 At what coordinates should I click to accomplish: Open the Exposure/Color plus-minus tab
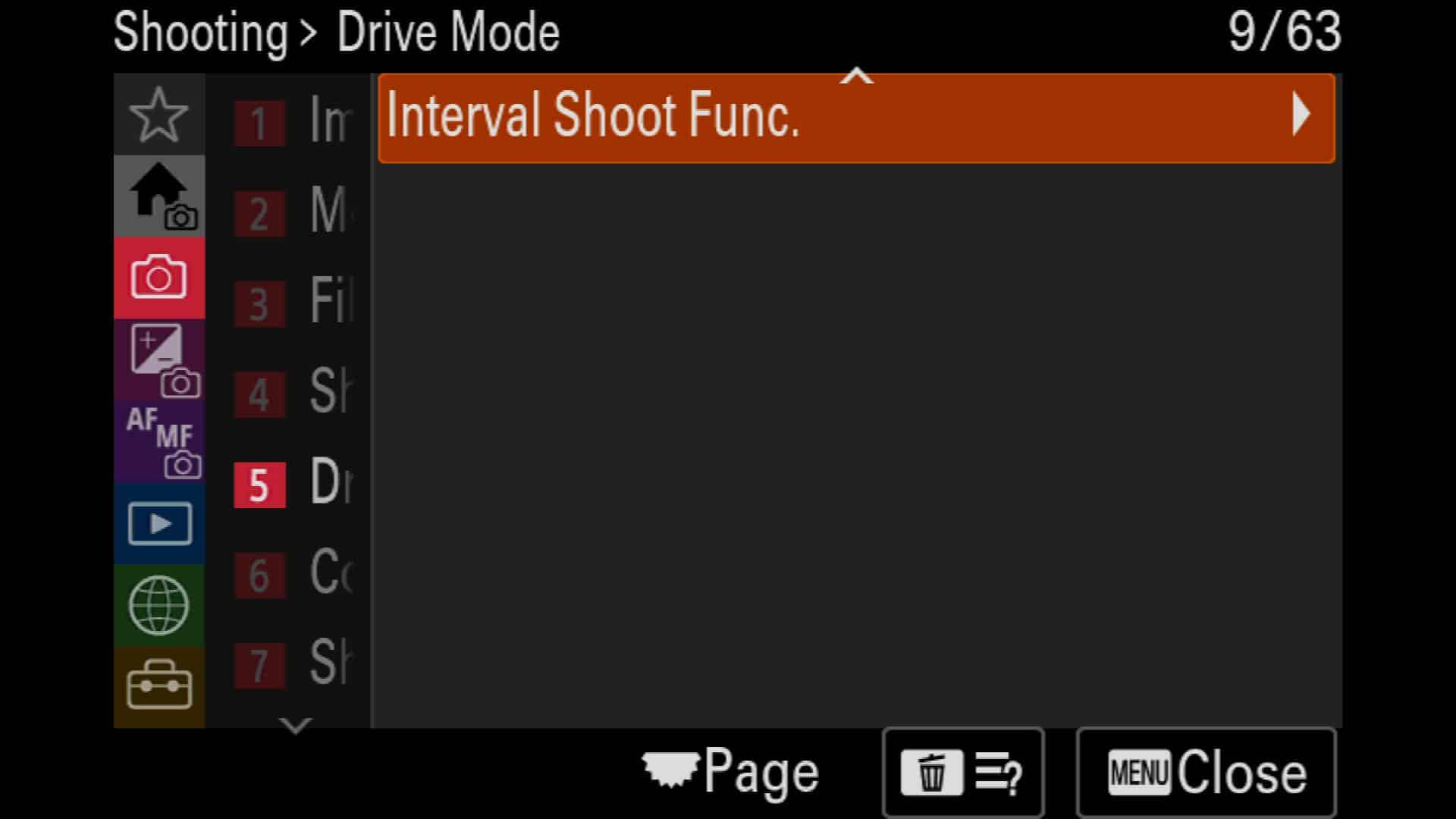[x=159, y=360]
